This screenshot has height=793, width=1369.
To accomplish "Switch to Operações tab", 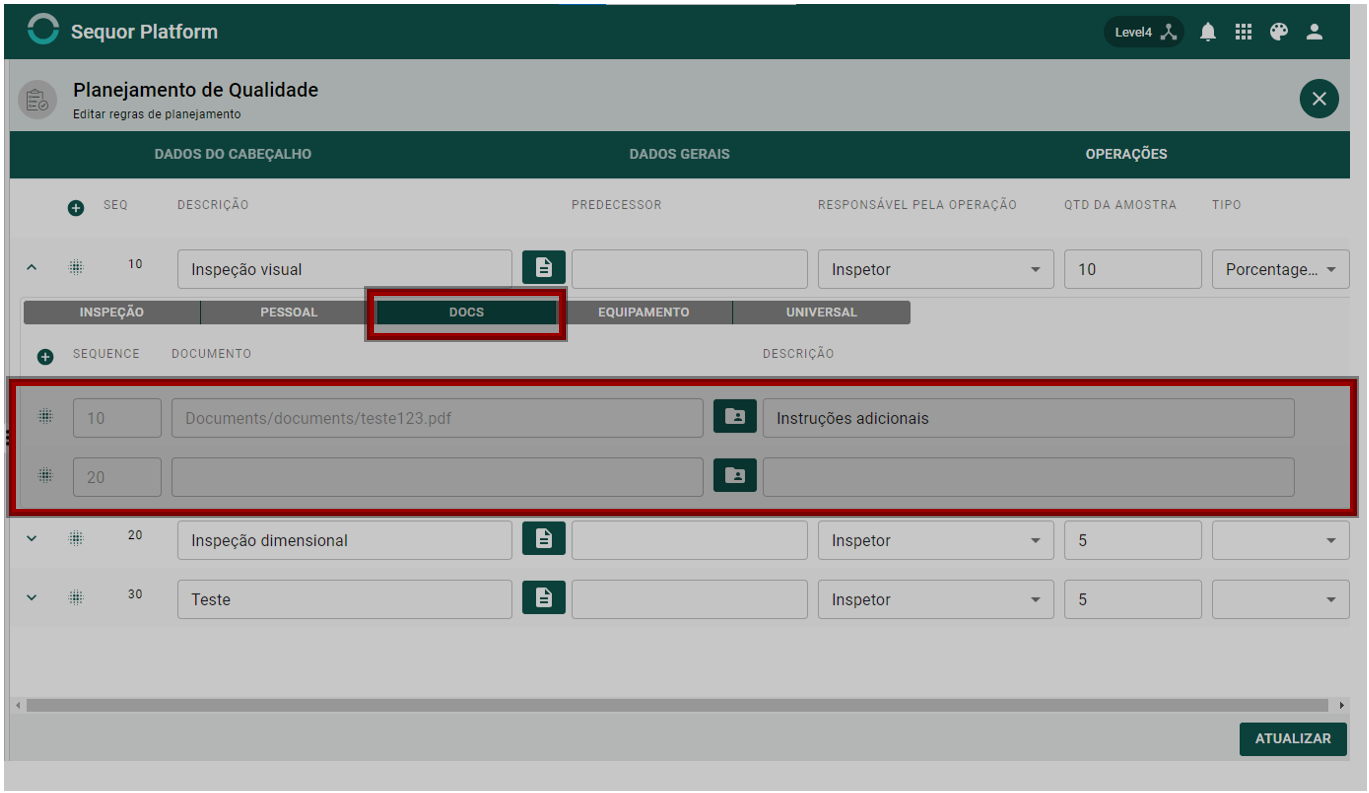I will tap(1126, 154).
